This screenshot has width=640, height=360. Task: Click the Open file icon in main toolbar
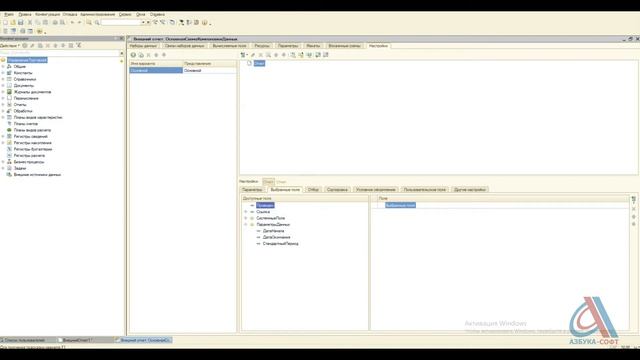point(13,22)
